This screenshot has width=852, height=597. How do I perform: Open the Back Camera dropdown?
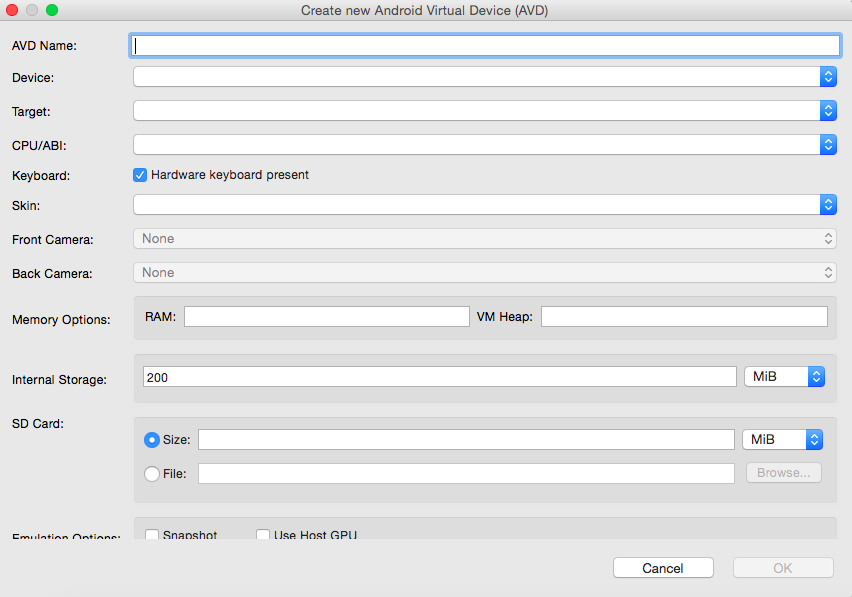(485, 272)
